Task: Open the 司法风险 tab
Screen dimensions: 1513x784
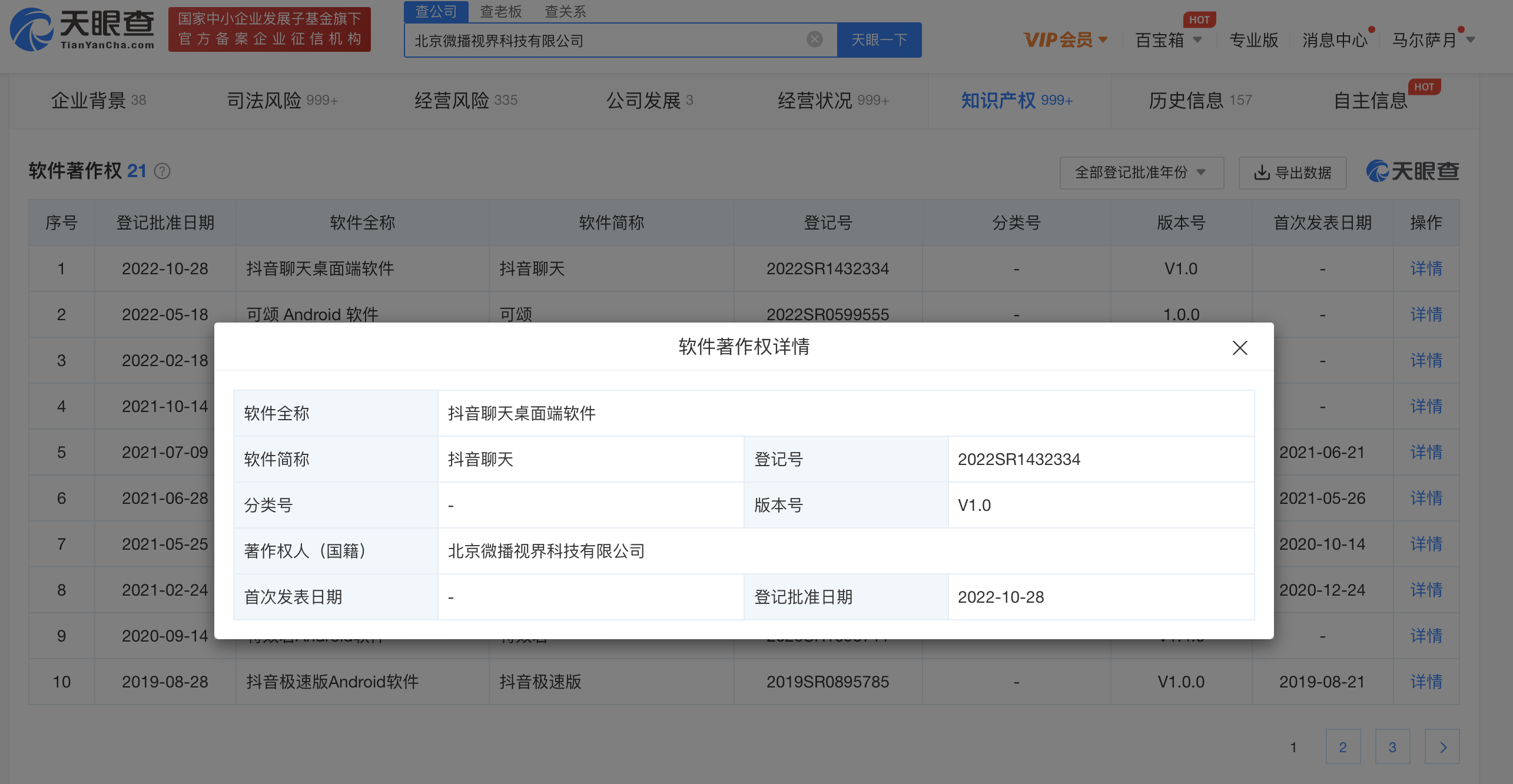Action: coord(283,101)
